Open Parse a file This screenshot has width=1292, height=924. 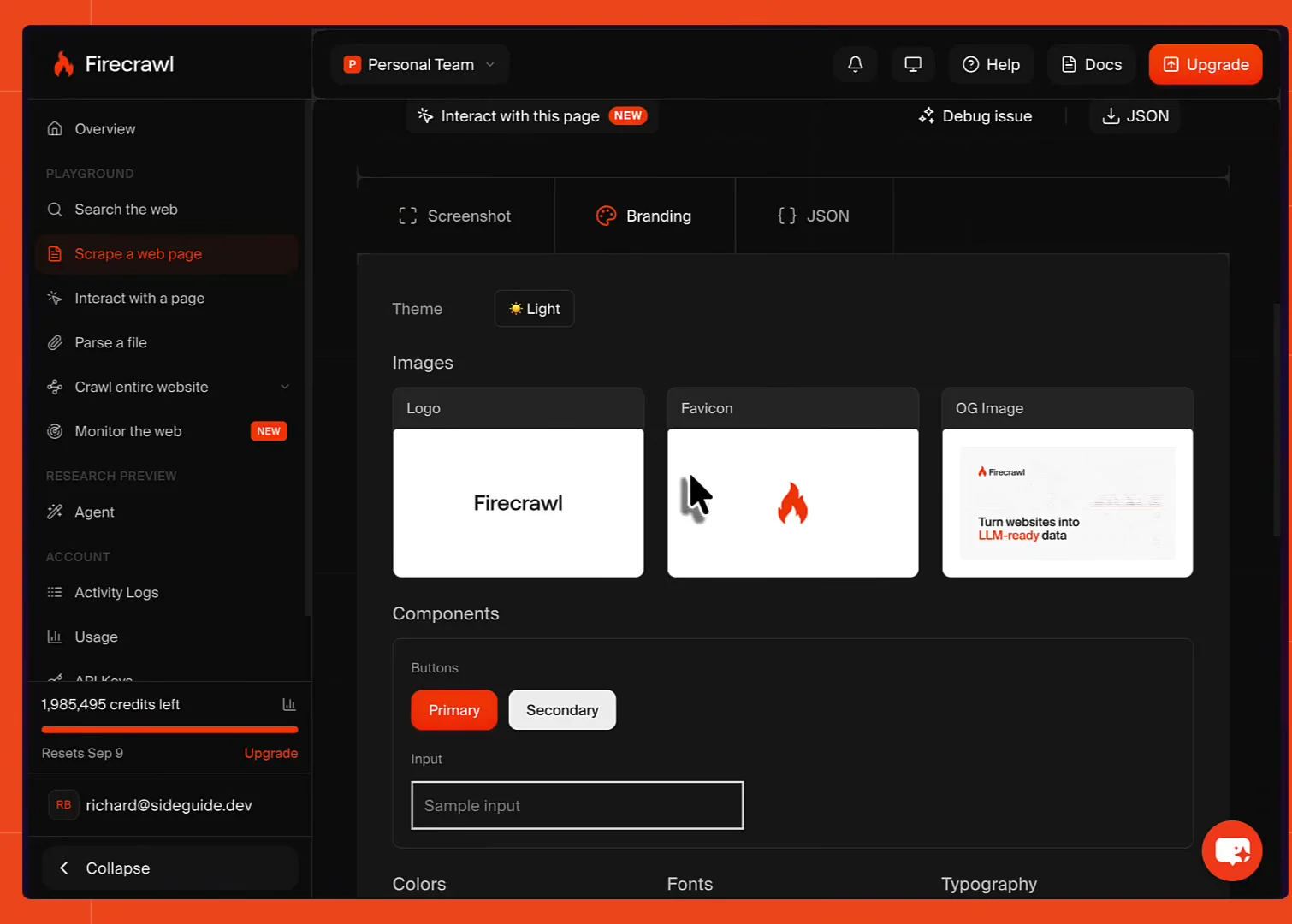[167, 343]
